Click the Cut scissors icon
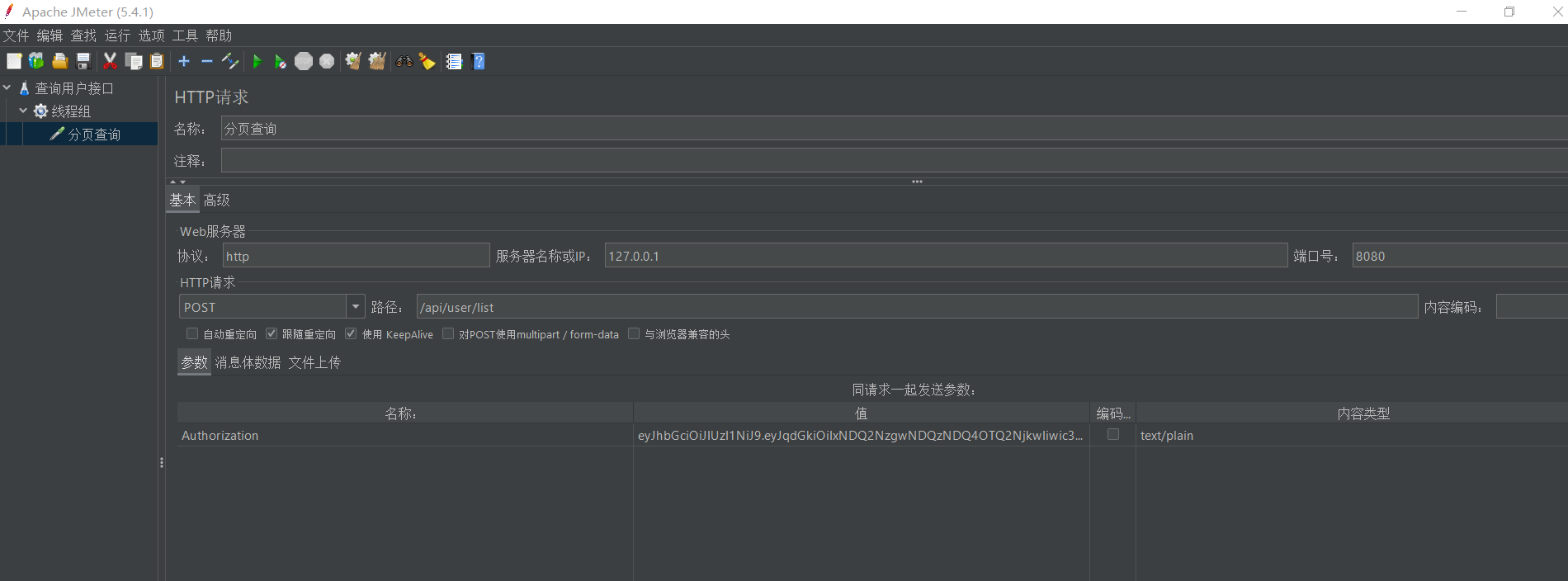This screenshot has width=1568, height=581. pyautogui.click(x=110, y=61)
